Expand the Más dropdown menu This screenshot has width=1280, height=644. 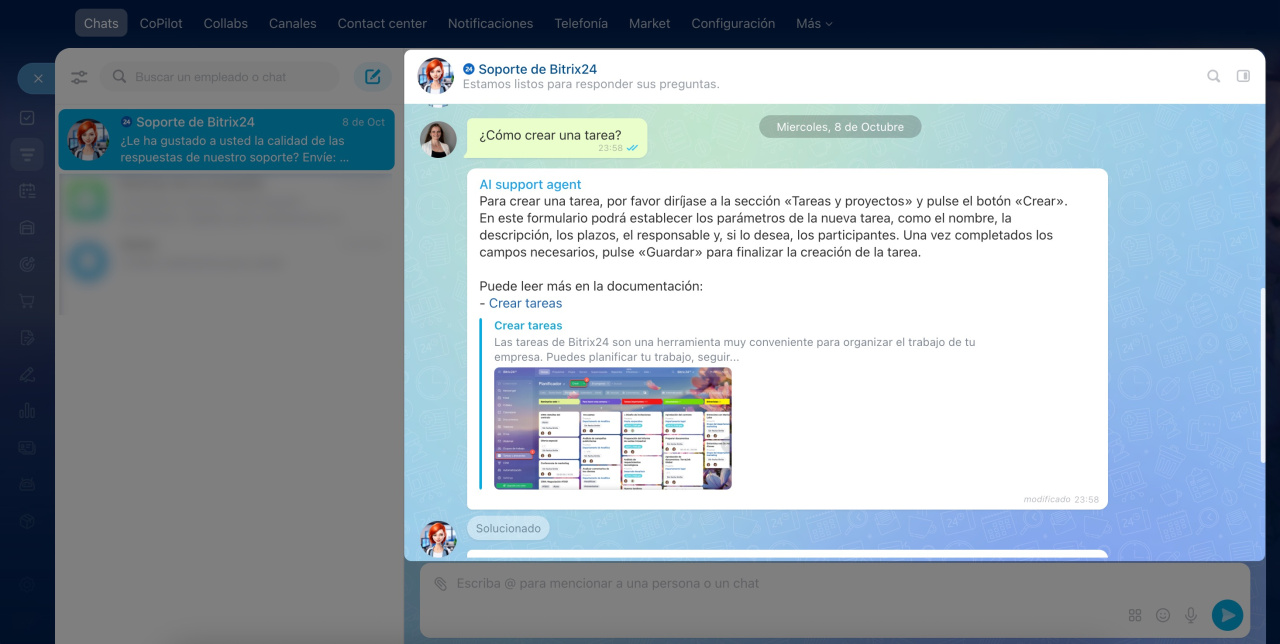coord(814,23)
